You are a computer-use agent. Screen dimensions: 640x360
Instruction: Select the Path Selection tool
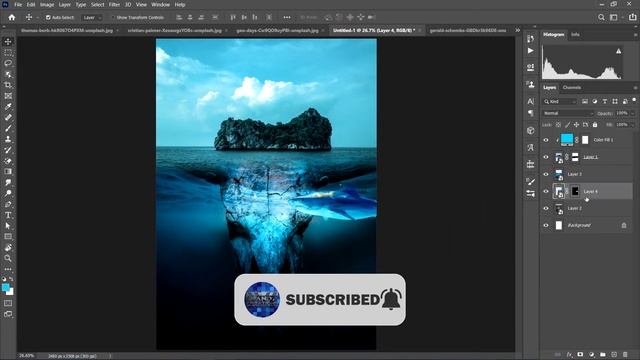pos(8,226)
